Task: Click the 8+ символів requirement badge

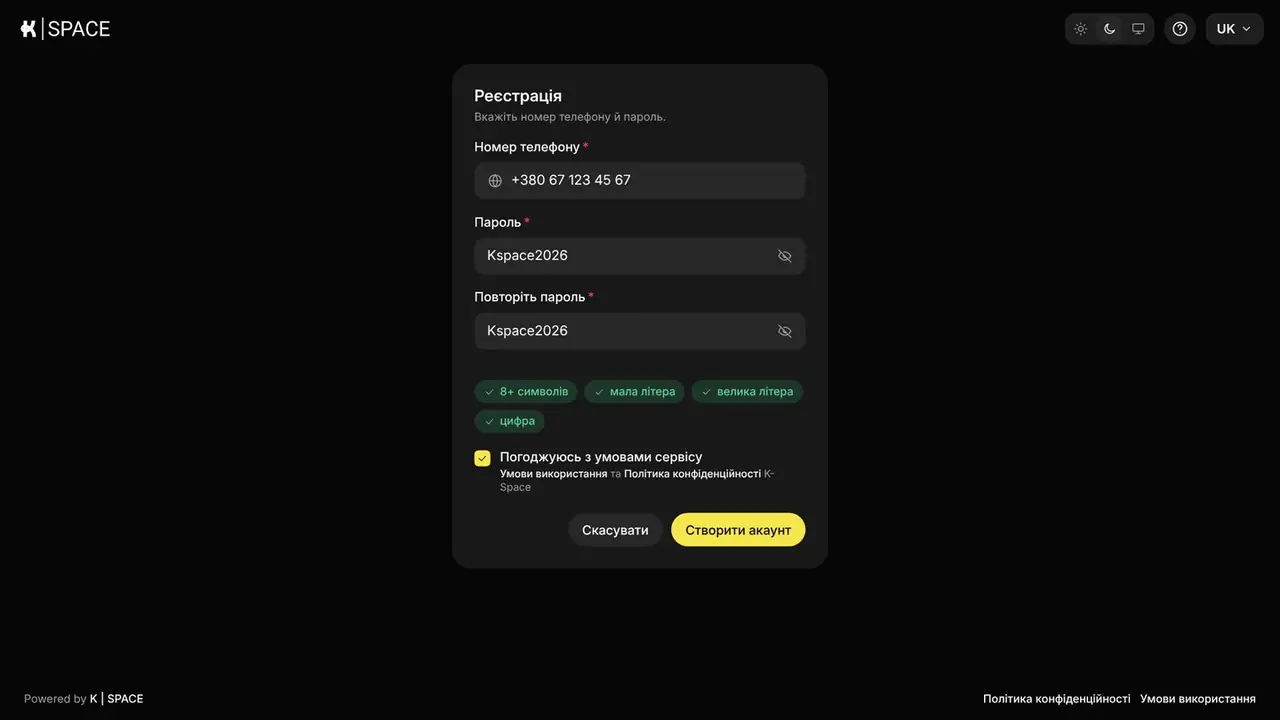Action: click(526, 392)
